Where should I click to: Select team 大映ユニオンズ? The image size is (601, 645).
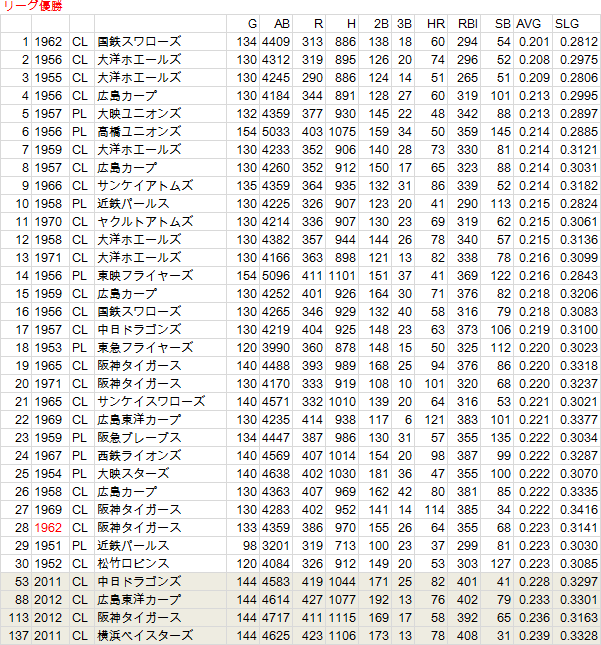139,114
